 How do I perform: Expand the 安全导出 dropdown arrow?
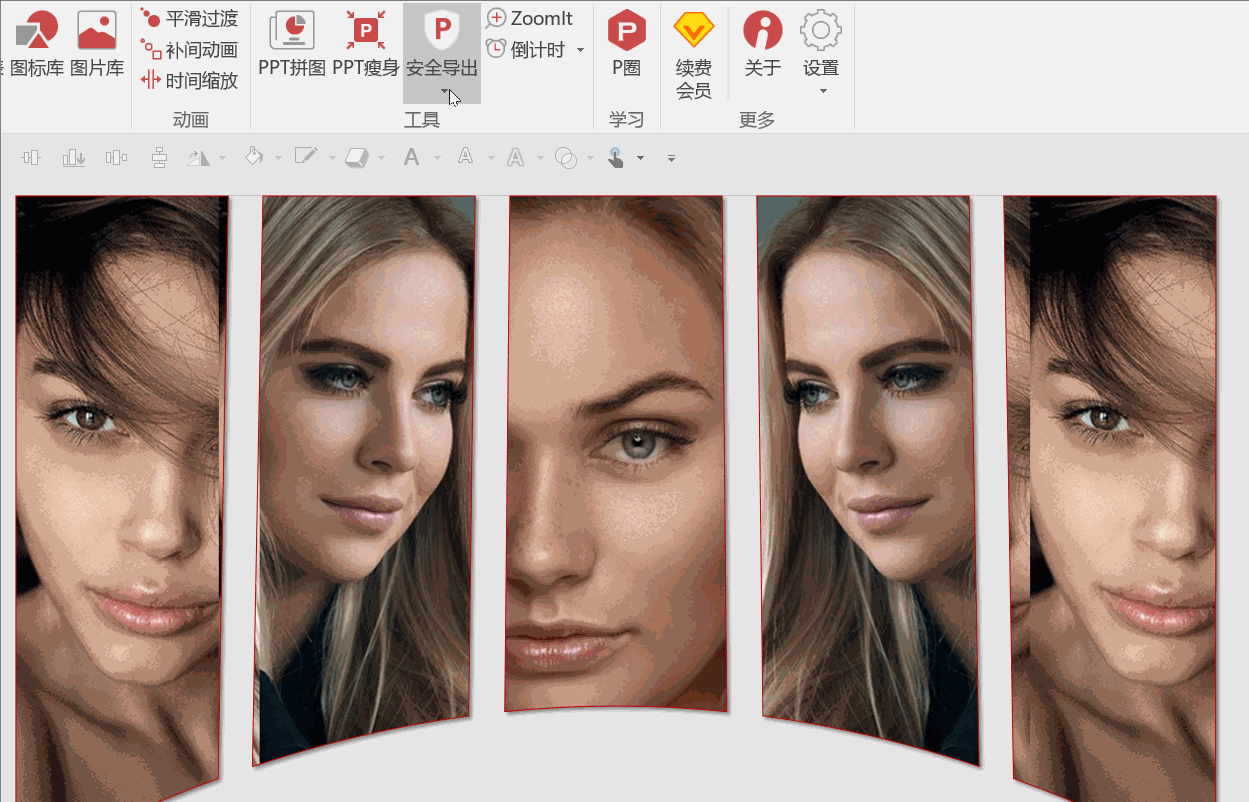coord(443,92)
